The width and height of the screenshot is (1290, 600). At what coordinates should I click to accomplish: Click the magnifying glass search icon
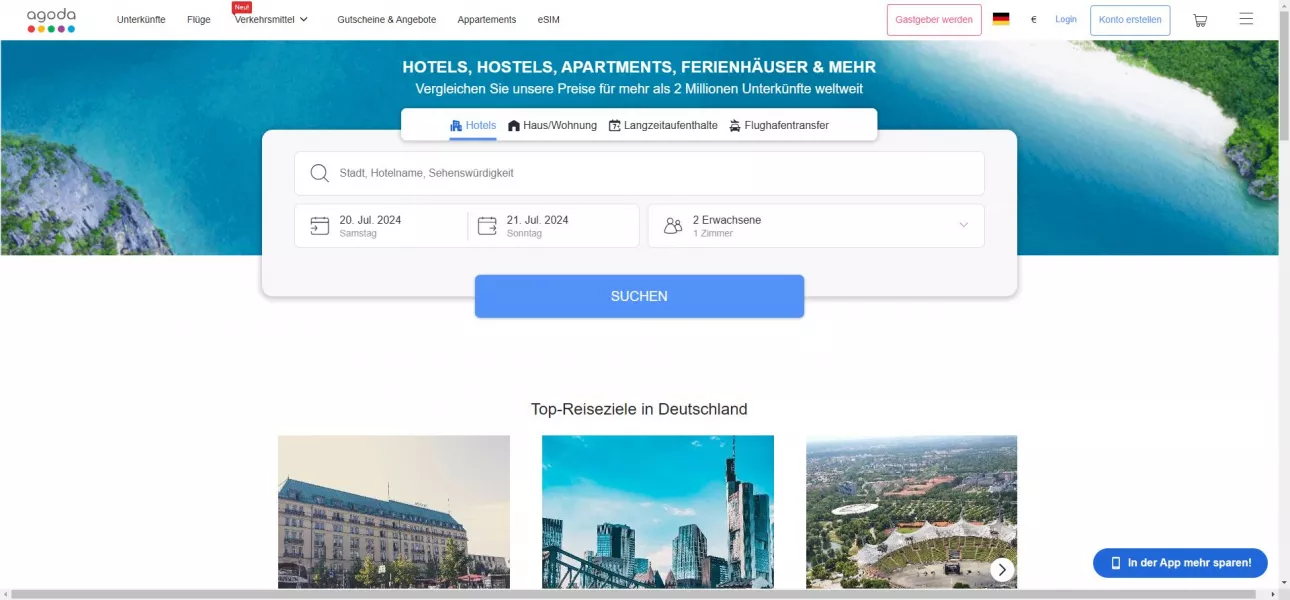[x=320, y=173]
